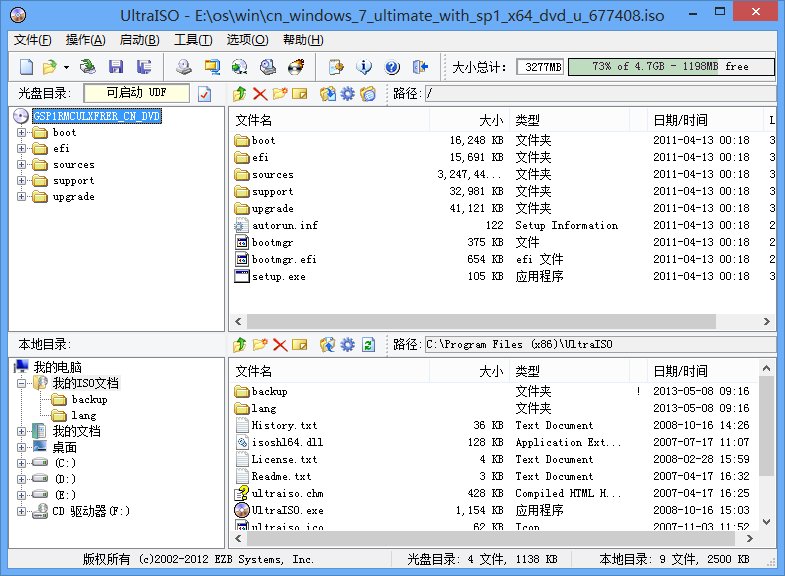Click the Help question mark icon
This screenshot has height=576, width=785.
[x=392, y=67]
